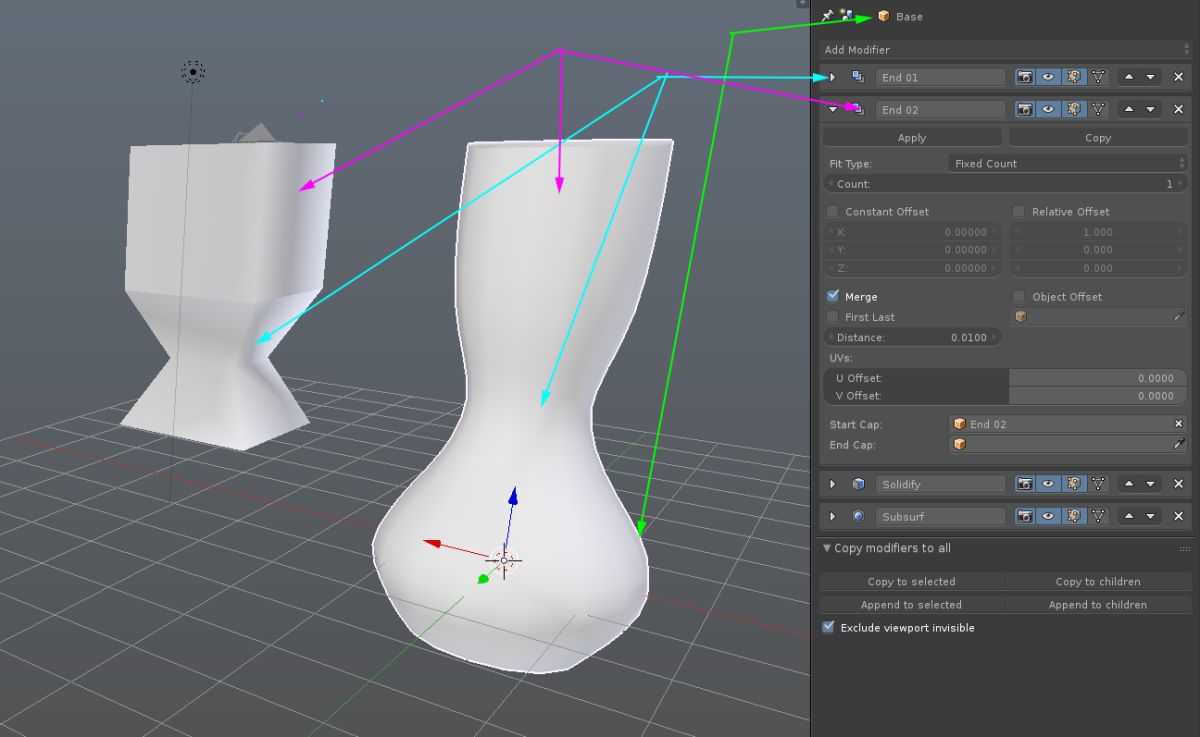Click the U Offset slider
This screenshot has width=1200, height=737.
(x=1005, y=378)
